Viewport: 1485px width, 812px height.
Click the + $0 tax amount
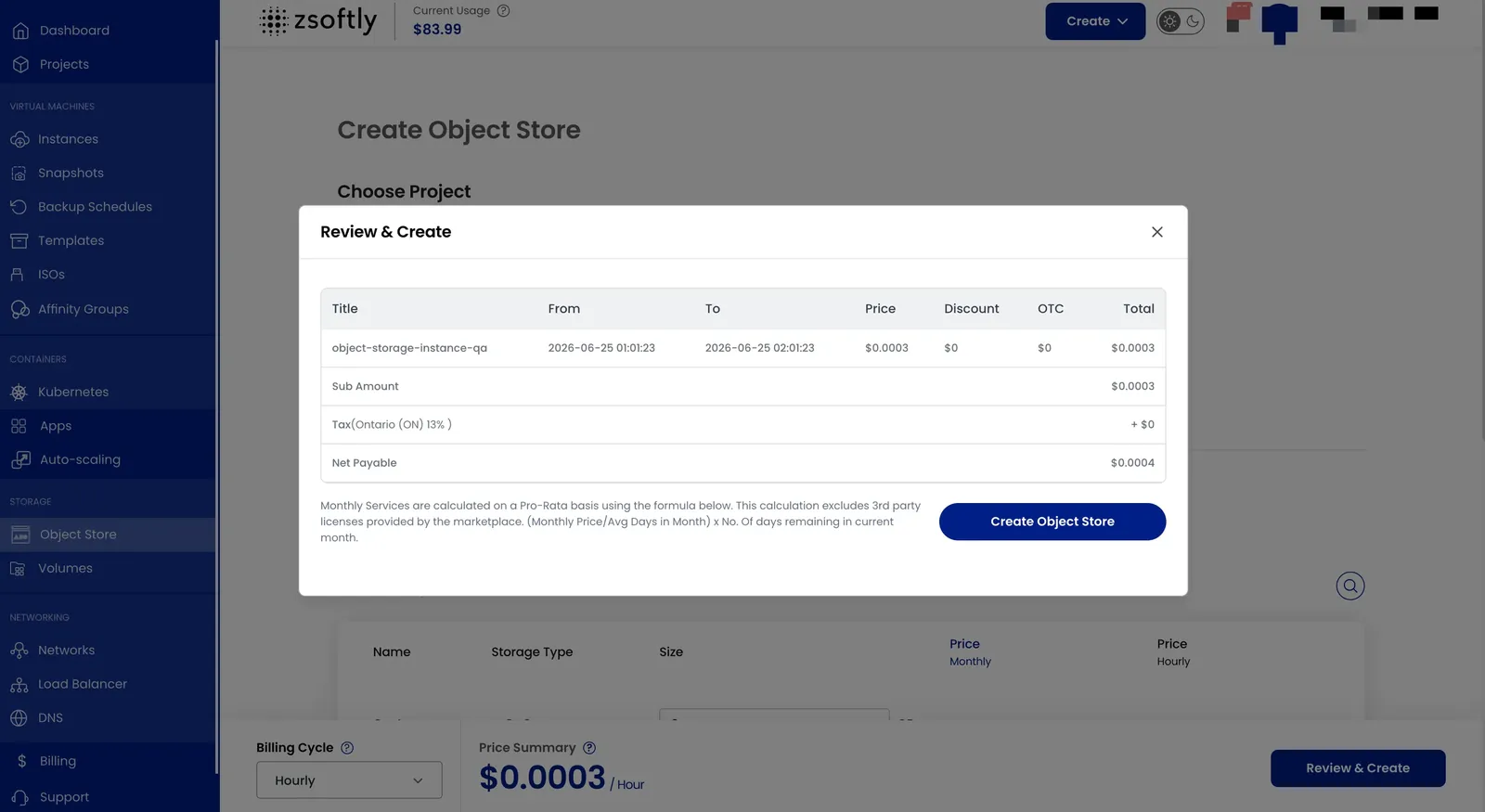tap(1143, 425)
